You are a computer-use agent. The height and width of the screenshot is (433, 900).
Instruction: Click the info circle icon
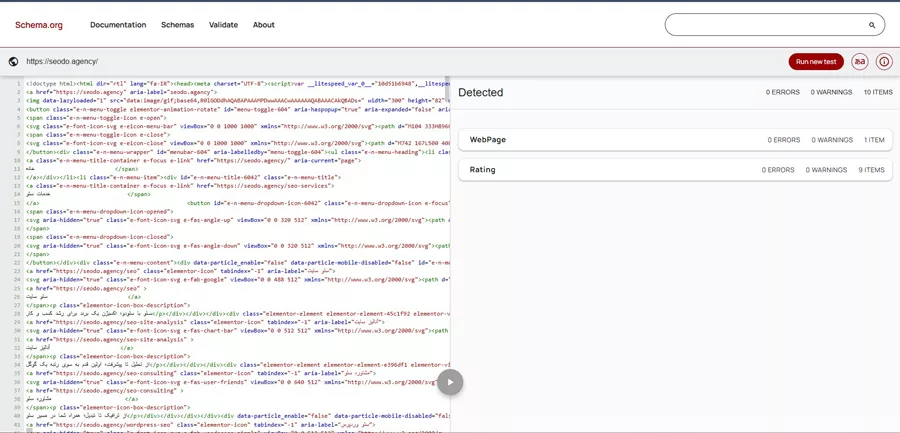click(x=884, y=61)
